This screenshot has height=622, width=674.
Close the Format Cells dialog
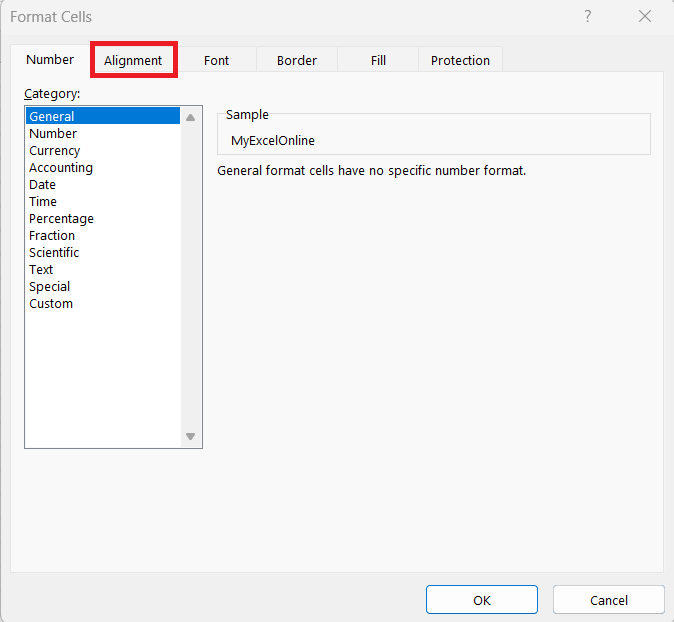pos(645,16)
